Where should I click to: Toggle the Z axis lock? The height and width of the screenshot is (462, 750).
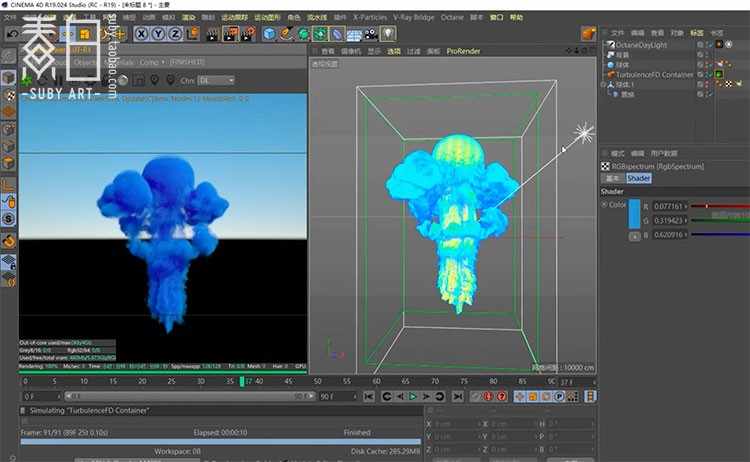coord(176,34)
